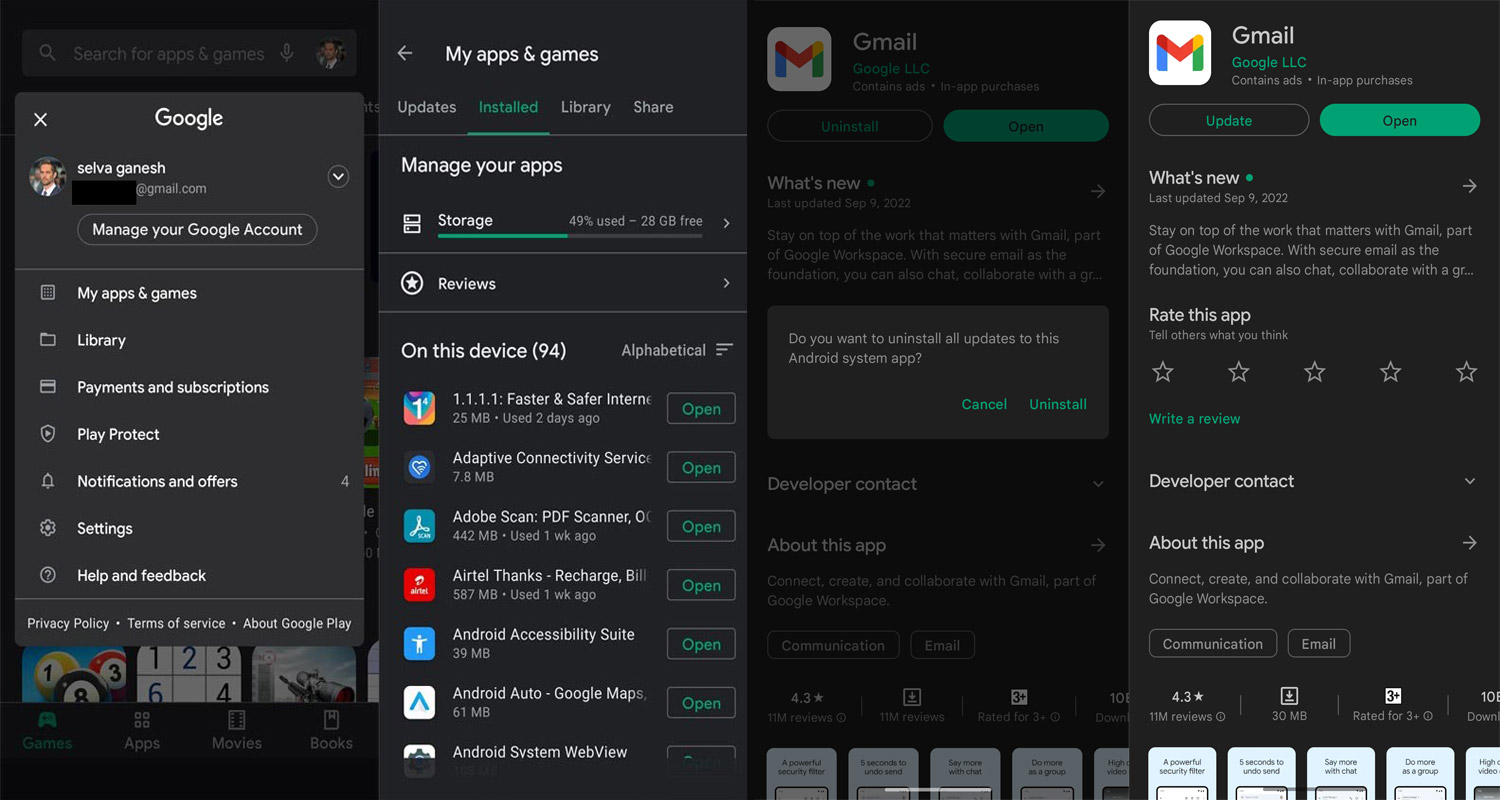Expand account switcher arrow next to selva ganesh
This screenshot has height=800, width=1500.
tap(338, 177)
